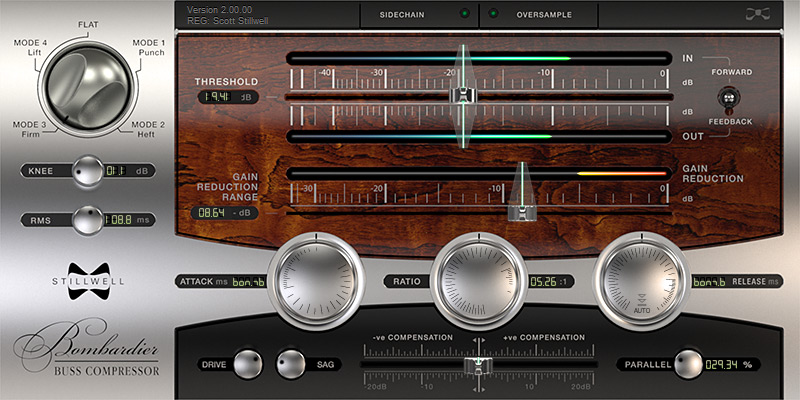Click the ATTACK knob
The height and width of the screenshot is (400, 800).
[x=316, y=282]
